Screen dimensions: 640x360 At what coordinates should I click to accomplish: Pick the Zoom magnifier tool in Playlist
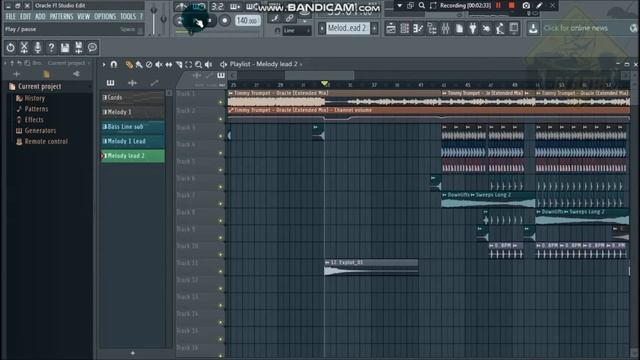point(198,64)
